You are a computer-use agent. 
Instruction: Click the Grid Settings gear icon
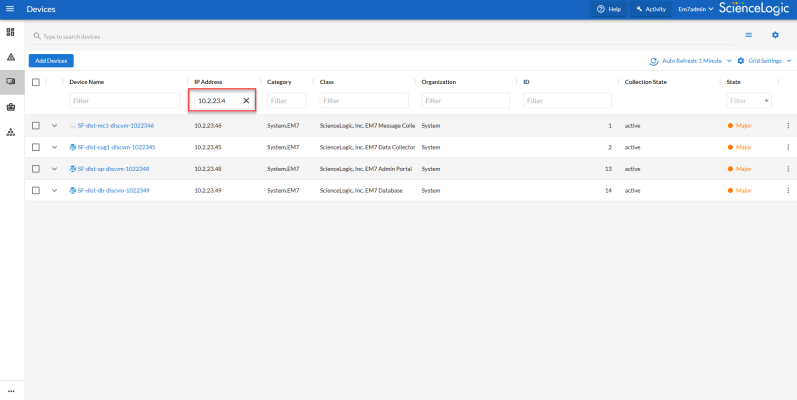pyautogui.click(x=741, y=60)
